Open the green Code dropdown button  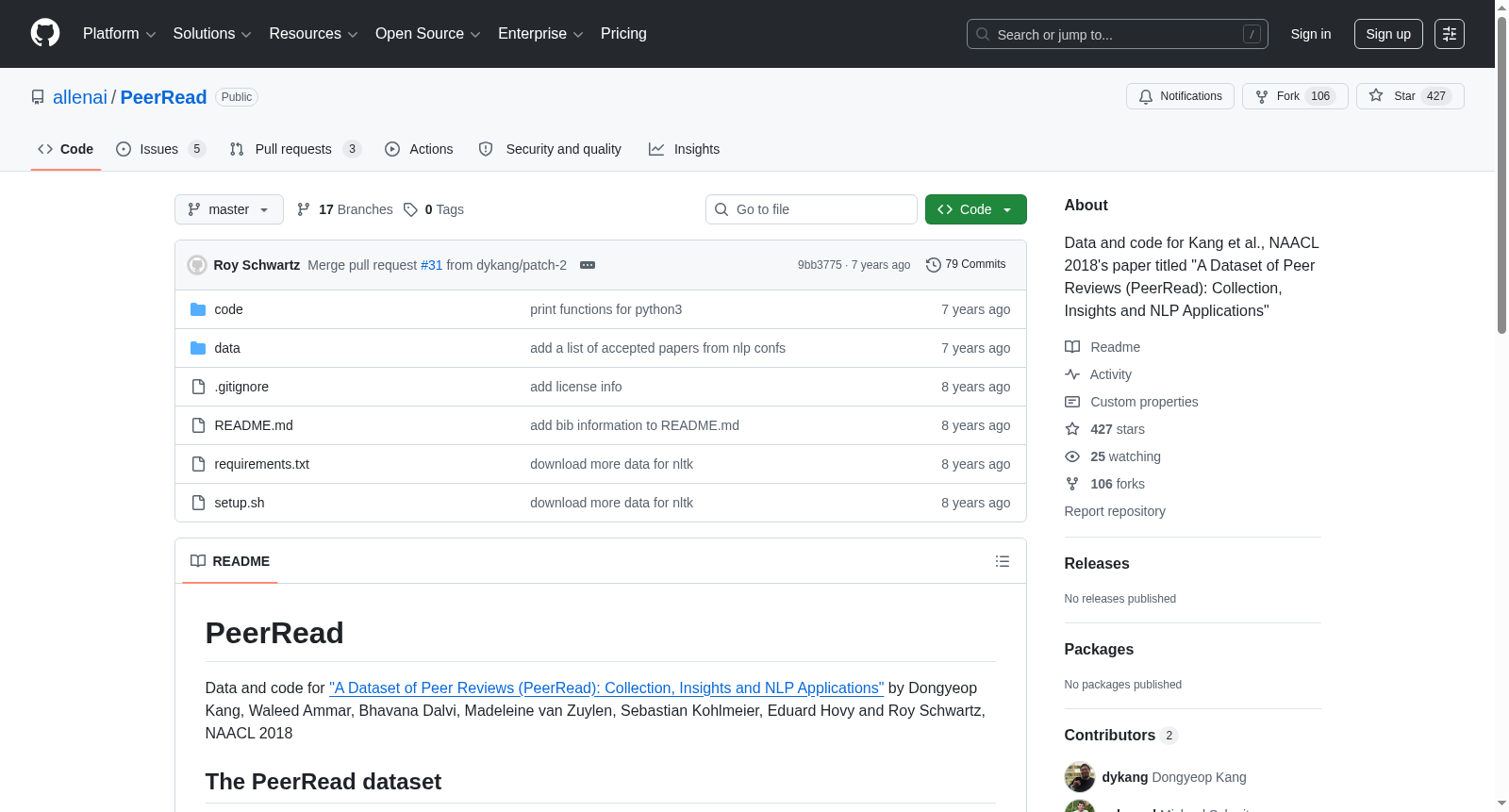point(976,209)
